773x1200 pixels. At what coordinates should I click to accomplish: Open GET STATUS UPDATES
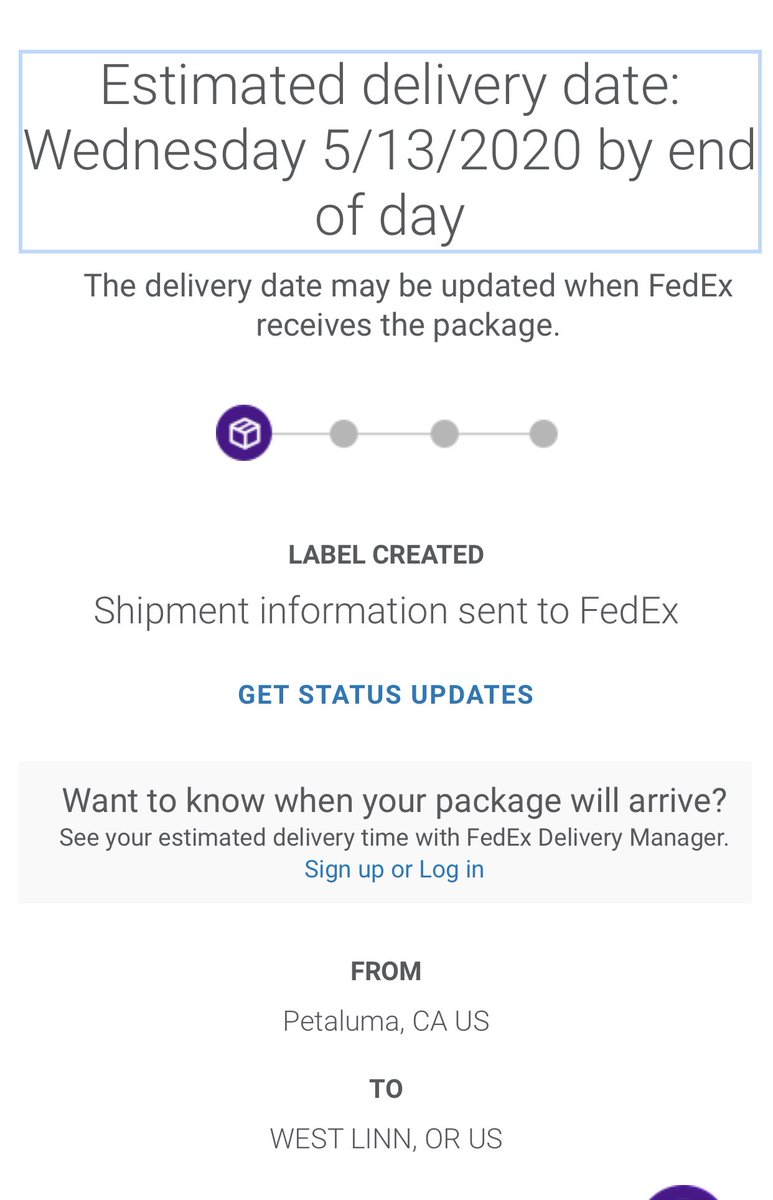click(386, 695)
